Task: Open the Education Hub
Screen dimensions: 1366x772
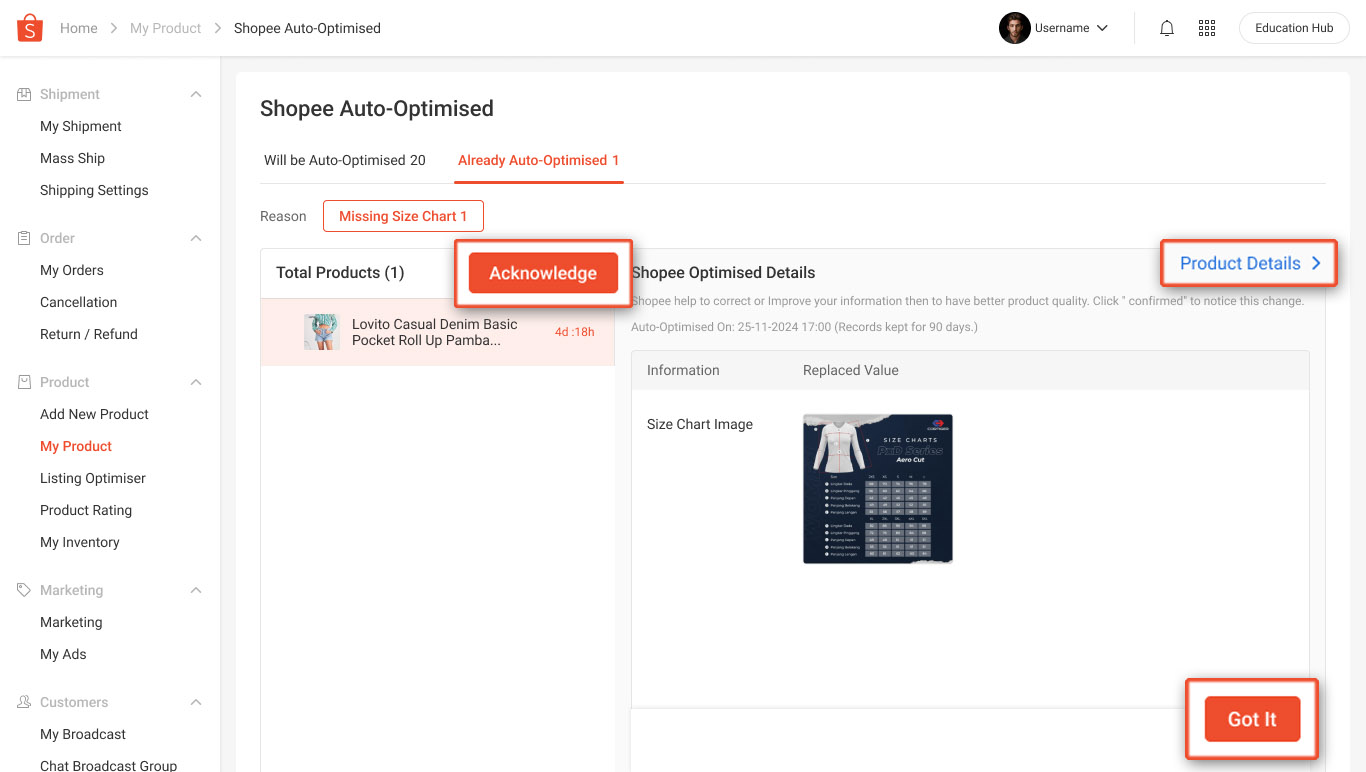Action: (x=1294, y=28)
